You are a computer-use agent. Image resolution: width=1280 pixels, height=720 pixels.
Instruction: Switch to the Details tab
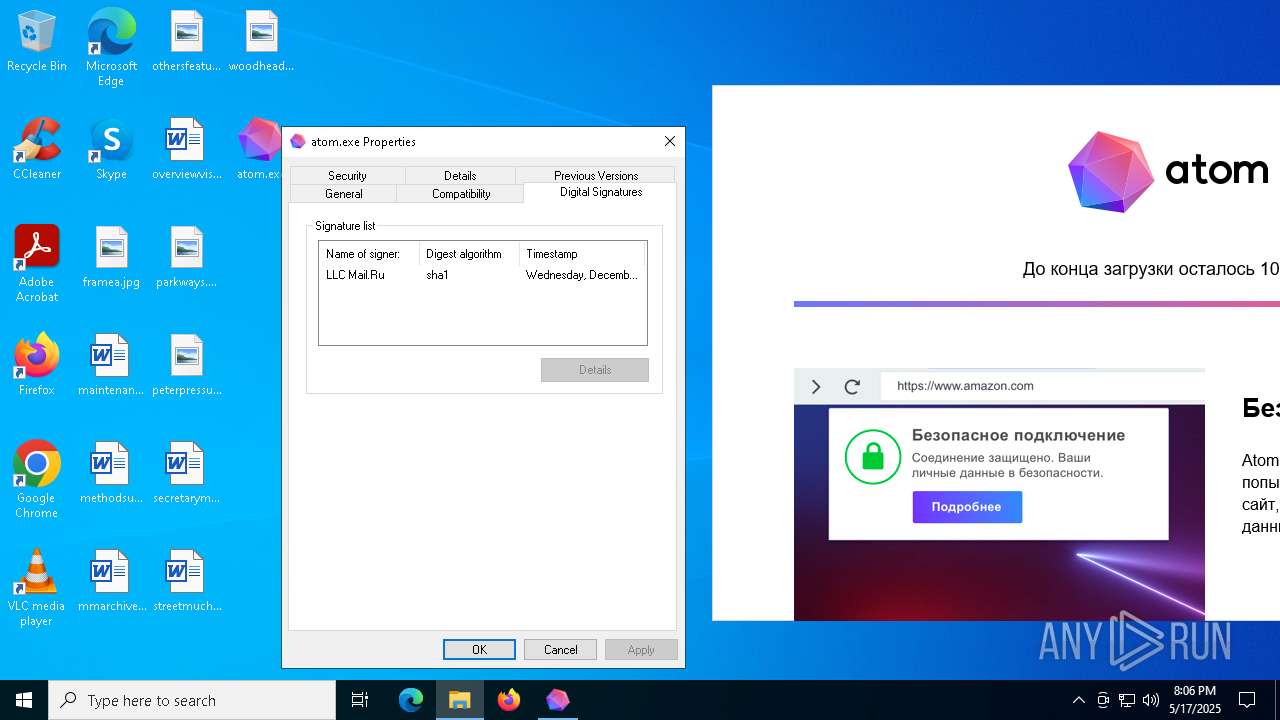pos(460,175)
